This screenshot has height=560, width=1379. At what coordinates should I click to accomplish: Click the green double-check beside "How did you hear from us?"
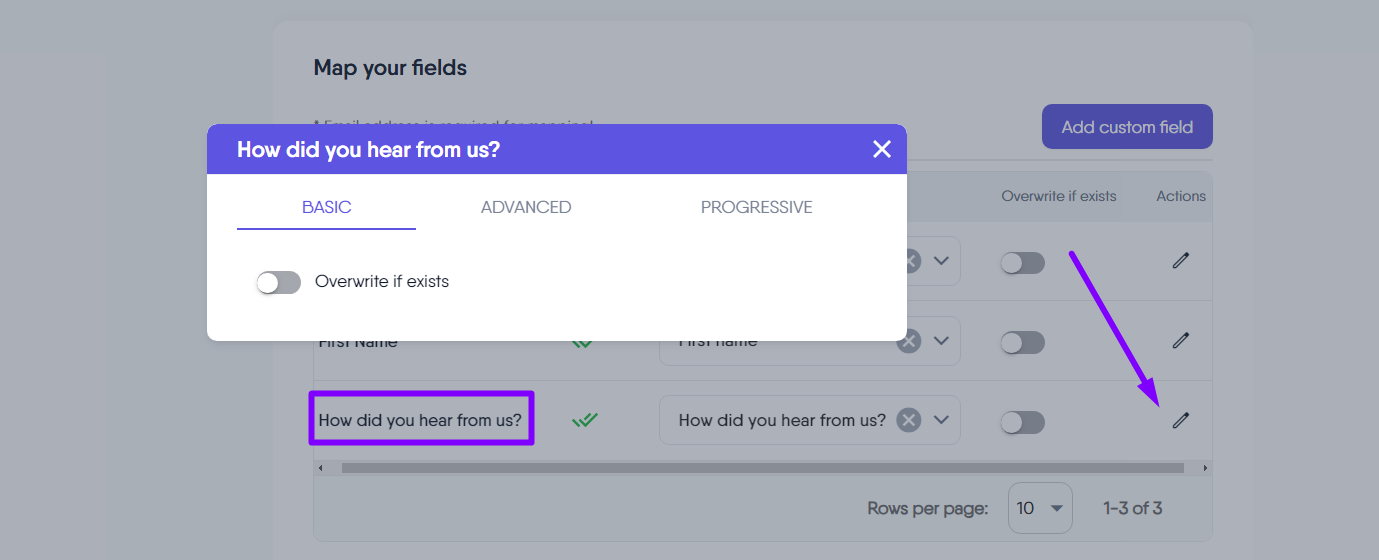click(x=585, y=421)
